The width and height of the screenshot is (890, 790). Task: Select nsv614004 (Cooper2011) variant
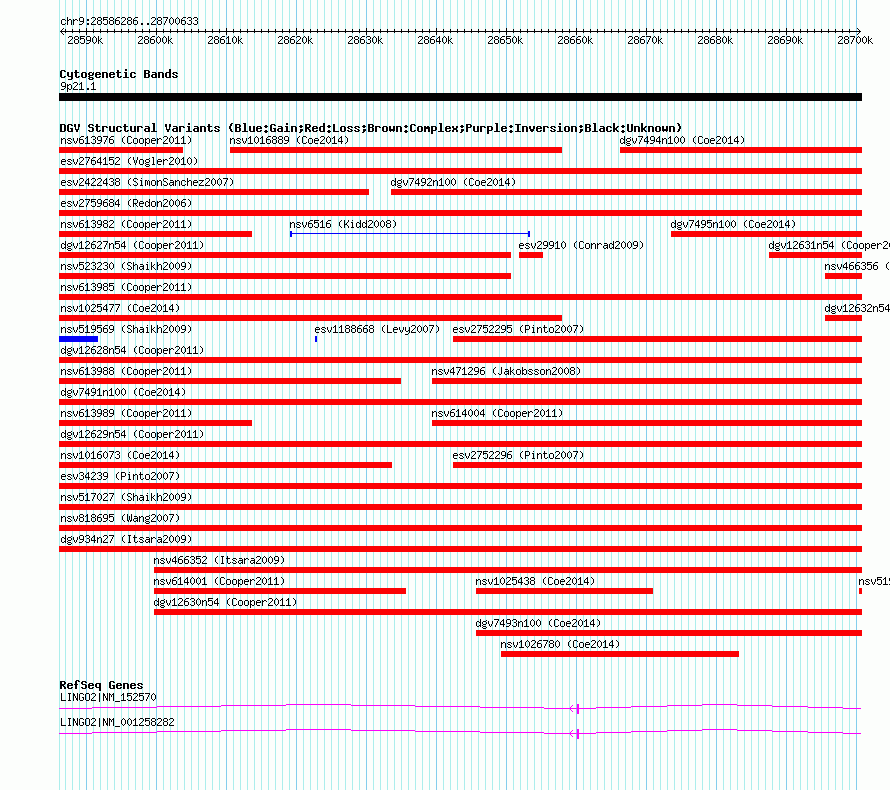tap(497, 413)
